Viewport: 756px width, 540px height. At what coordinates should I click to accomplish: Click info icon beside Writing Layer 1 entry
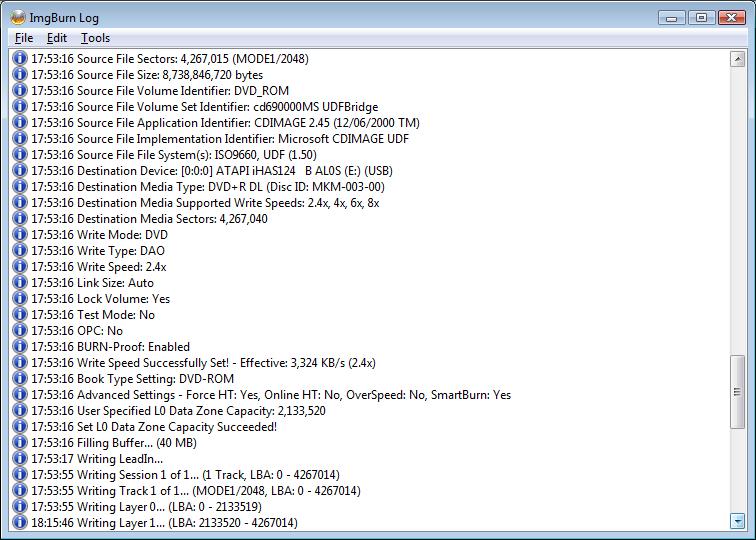click(19, 523)
